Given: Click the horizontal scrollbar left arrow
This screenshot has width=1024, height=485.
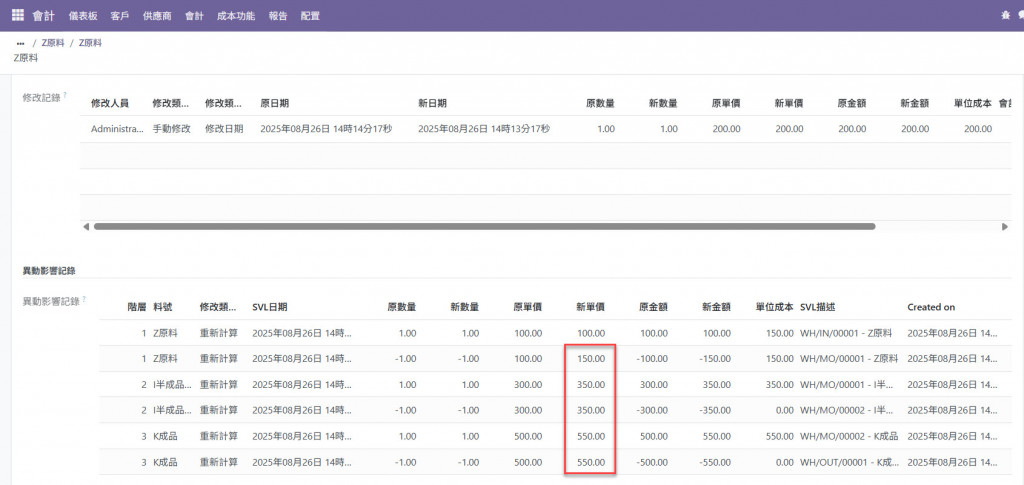Looking at the screenshot, I should 86,227.
